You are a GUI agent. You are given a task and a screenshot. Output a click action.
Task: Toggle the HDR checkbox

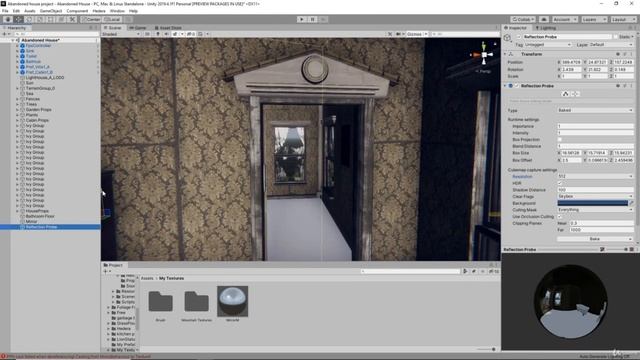click(560, 183)
